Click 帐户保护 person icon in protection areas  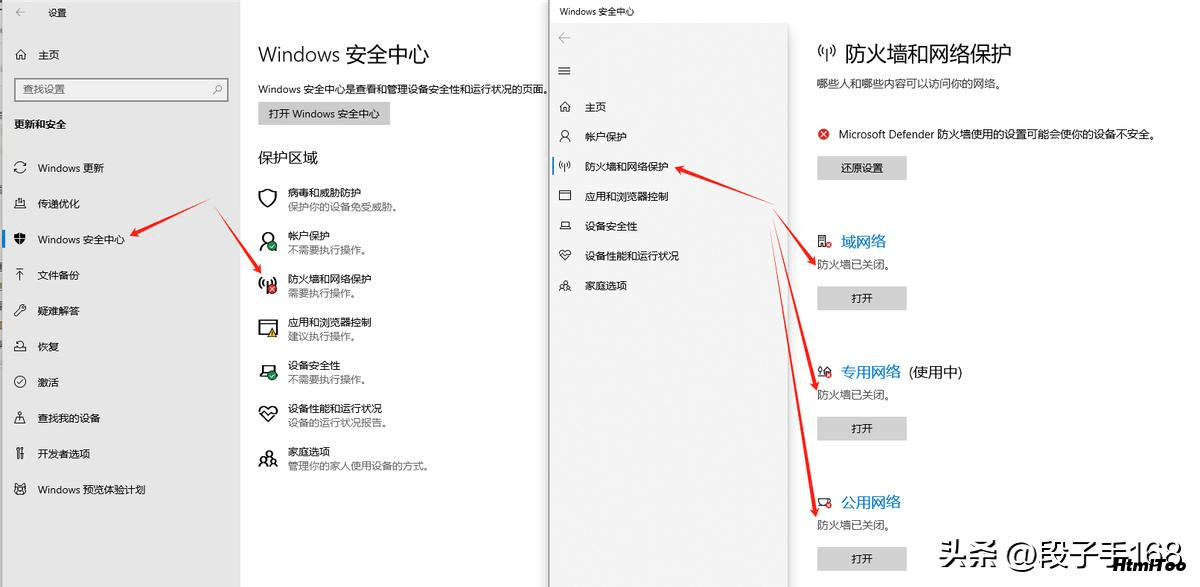point(267,241)
